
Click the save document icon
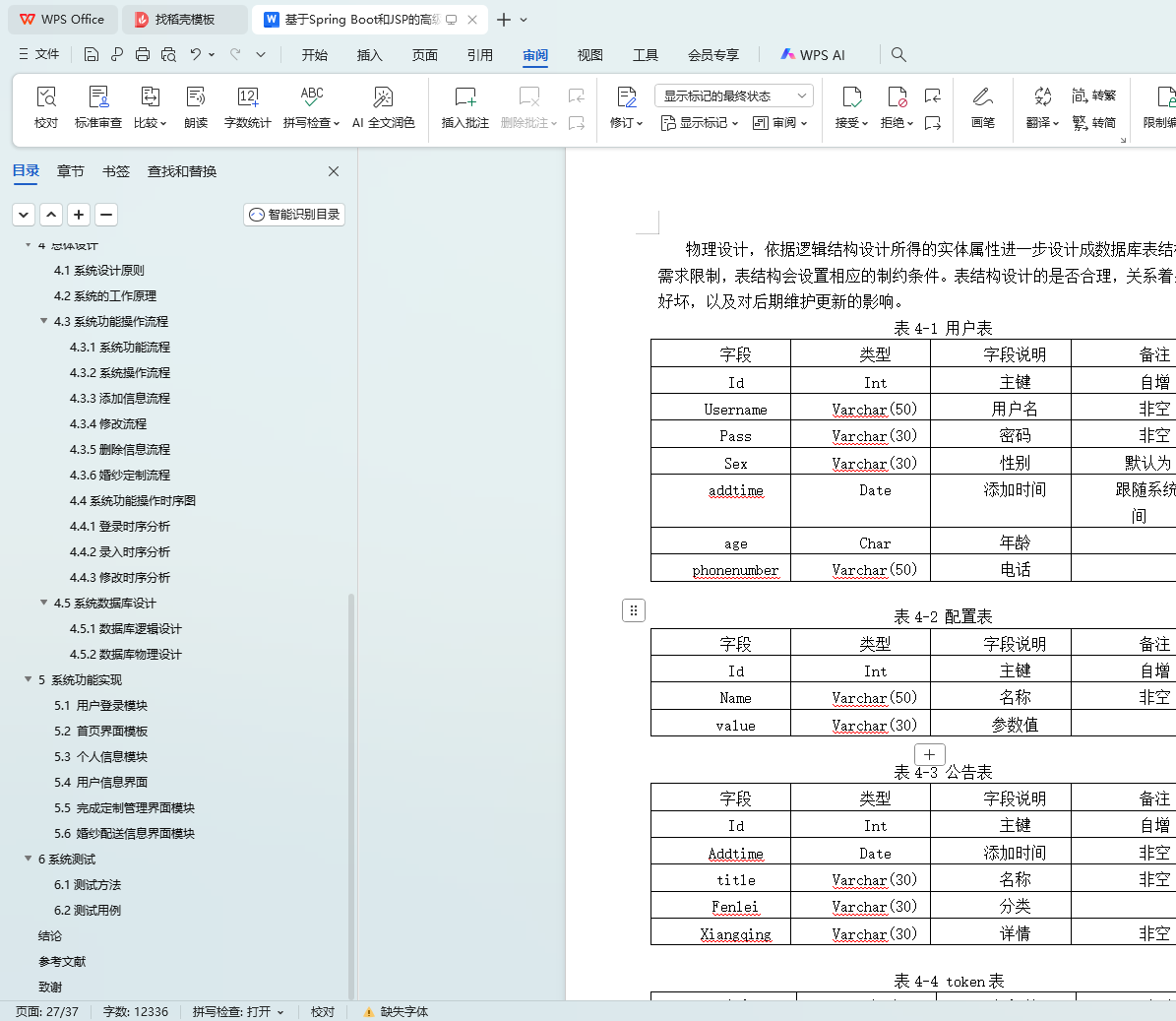92,54
